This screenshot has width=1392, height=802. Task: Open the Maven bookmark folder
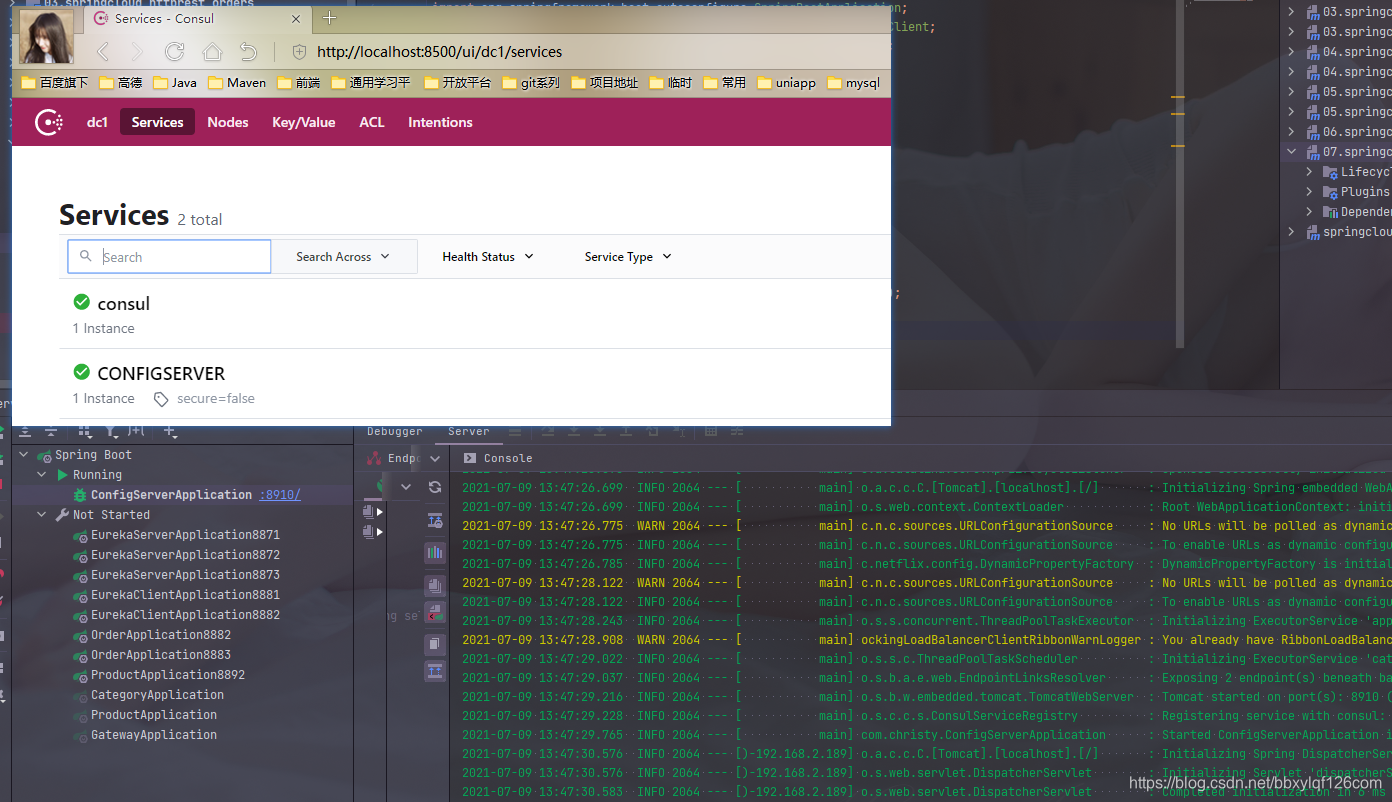pyautogui.click(x=237, y=83)
